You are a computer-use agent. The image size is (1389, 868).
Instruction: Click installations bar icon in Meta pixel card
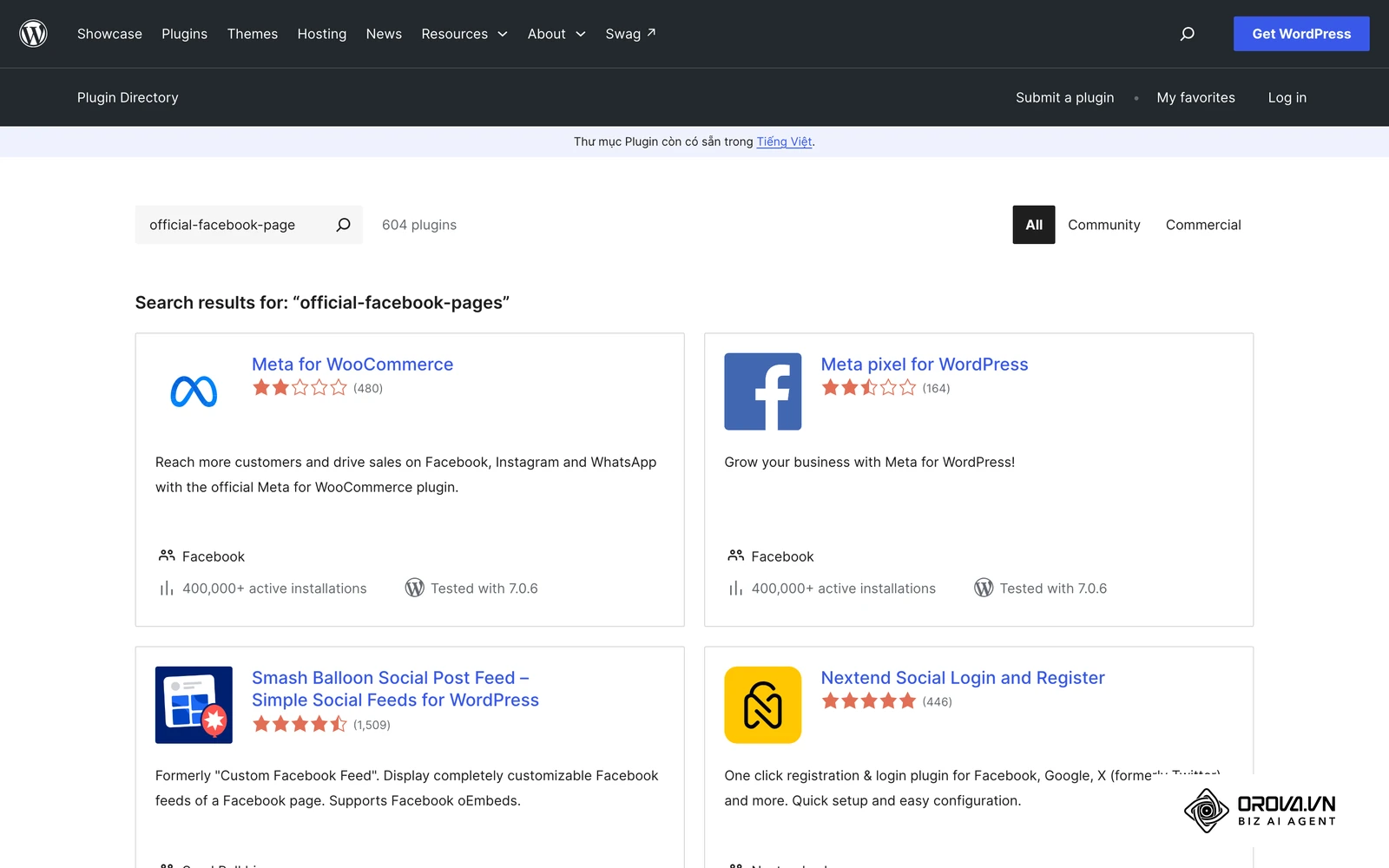735,589
